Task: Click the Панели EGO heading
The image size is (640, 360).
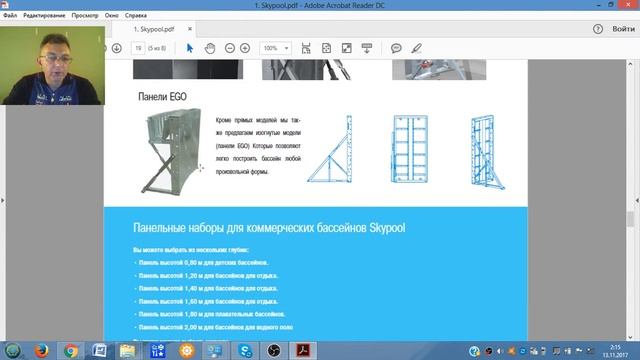Action: pyautogui.click(x=162, y=97)
